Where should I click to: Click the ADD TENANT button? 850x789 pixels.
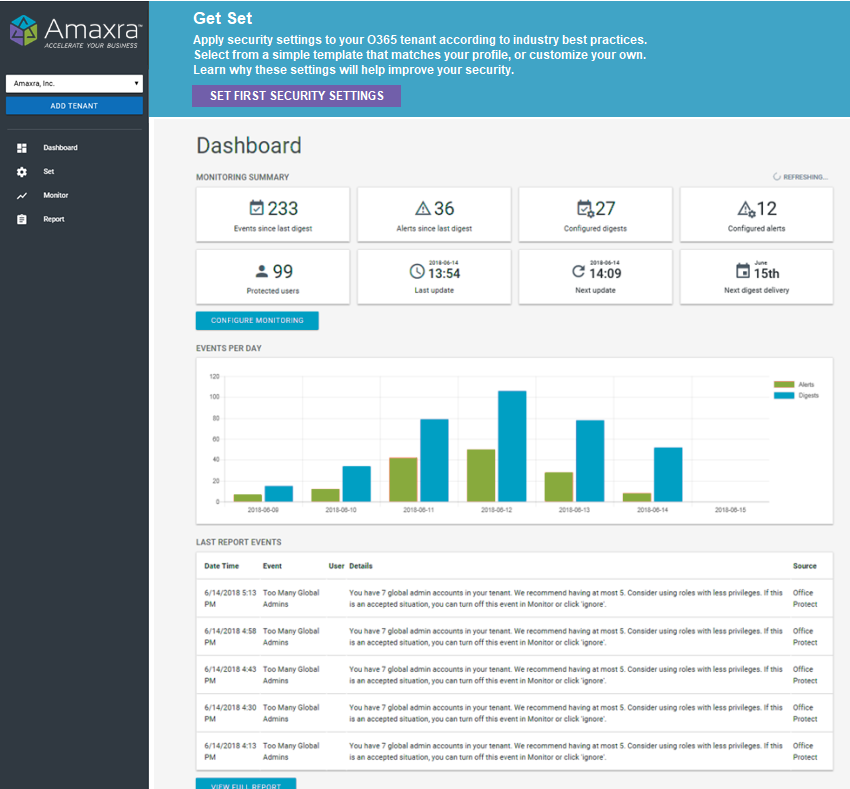pos(74,106)
